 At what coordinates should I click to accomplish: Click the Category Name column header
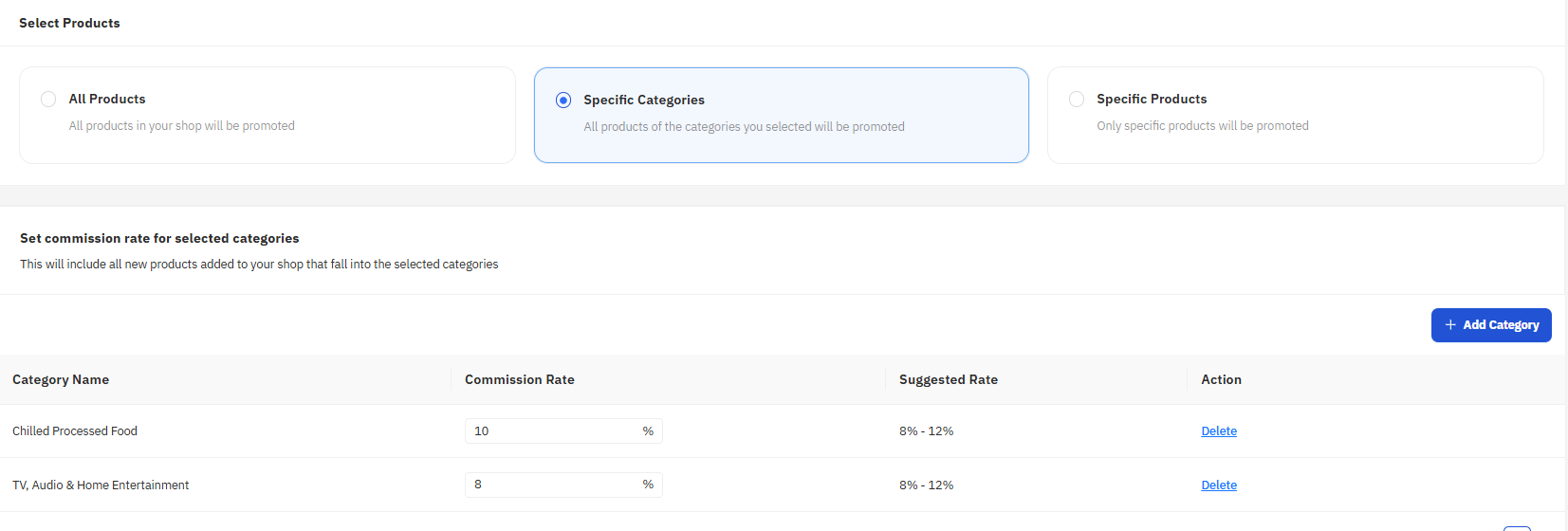(61, 380)
